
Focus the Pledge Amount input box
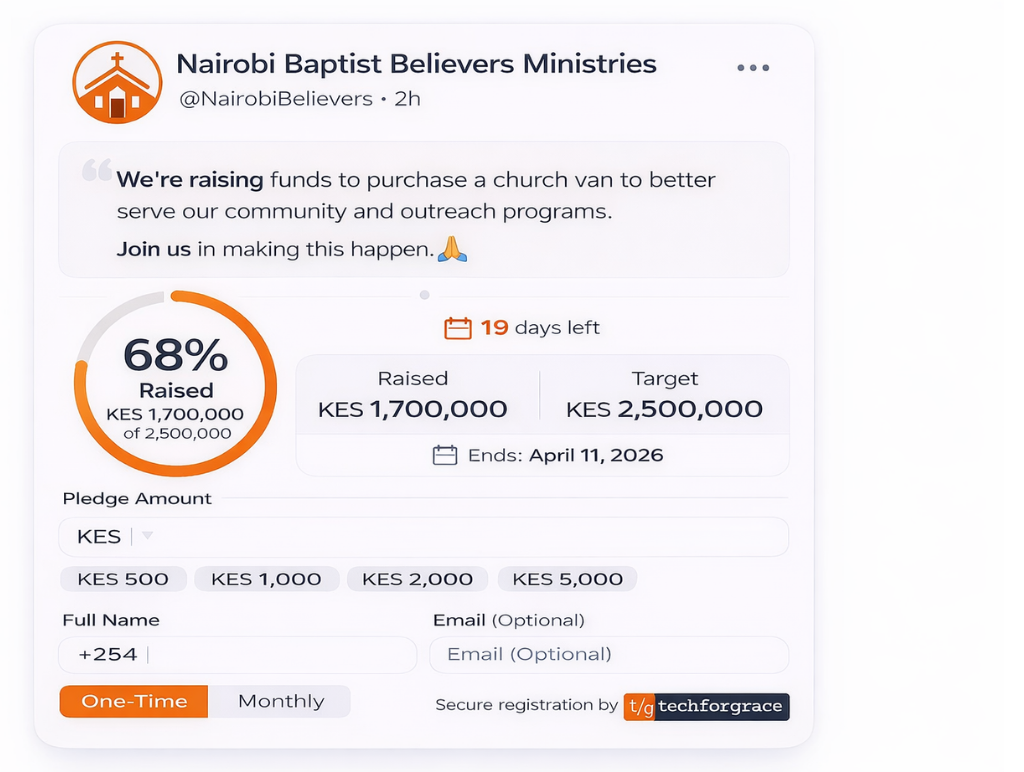(x=460, y=537)
